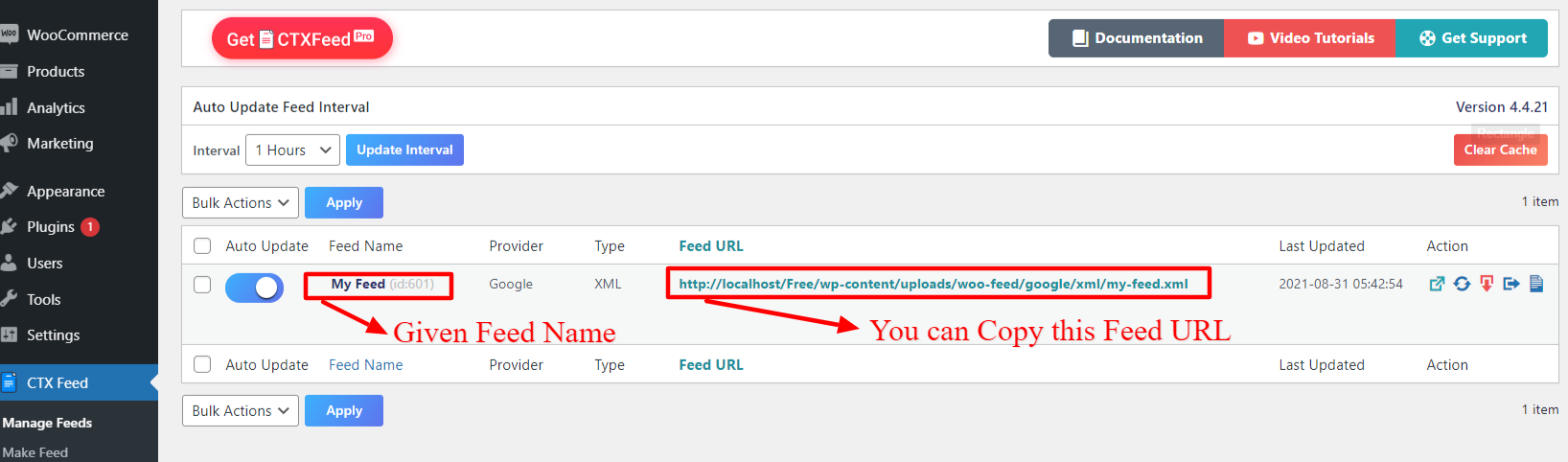Open My Feed log document icon
This screenshot has width=1568, height=462.
(1536, 284)
